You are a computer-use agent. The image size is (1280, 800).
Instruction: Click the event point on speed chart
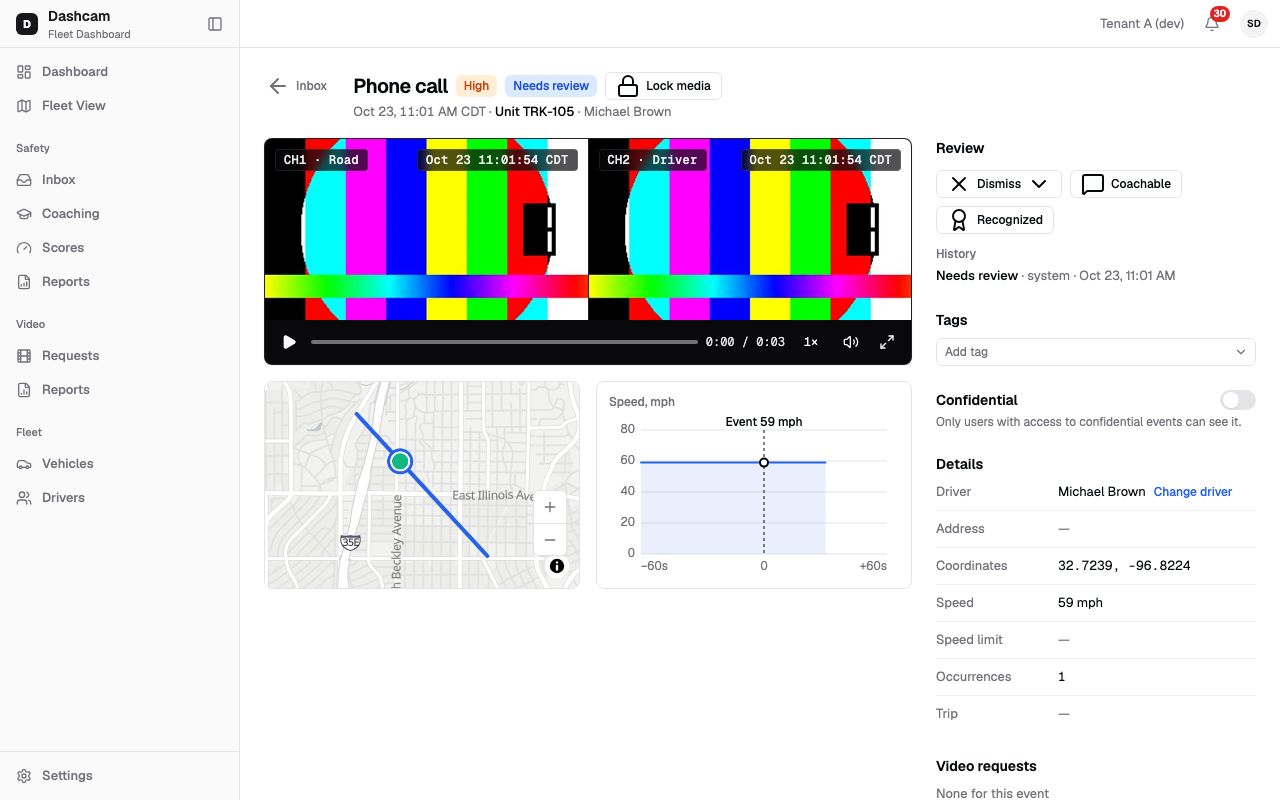[x=764, y=463]
